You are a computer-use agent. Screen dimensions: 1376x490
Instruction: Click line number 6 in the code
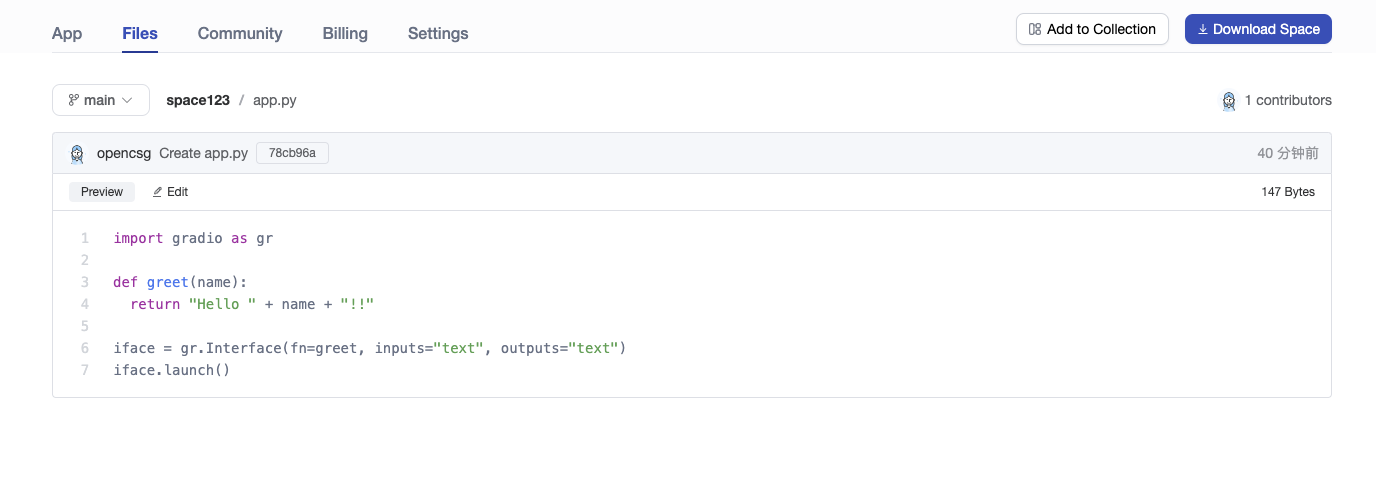click(85, 348)
